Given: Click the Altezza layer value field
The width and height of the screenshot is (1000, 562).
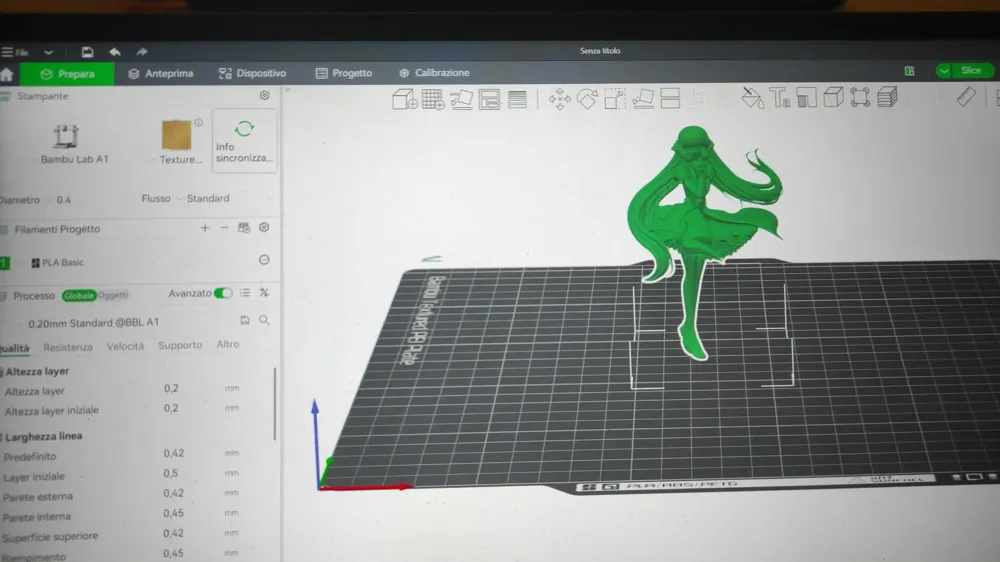Looking at the screenshot, I should [x=171, y=388].
